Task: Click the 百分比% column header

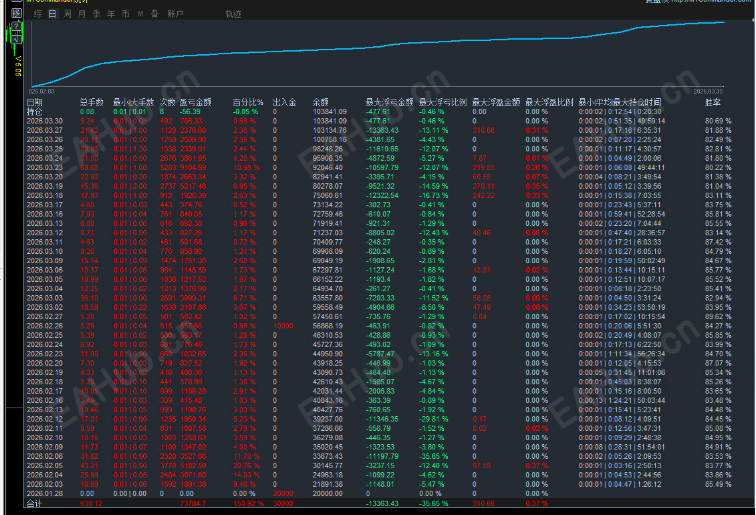Action: (248, 102)
